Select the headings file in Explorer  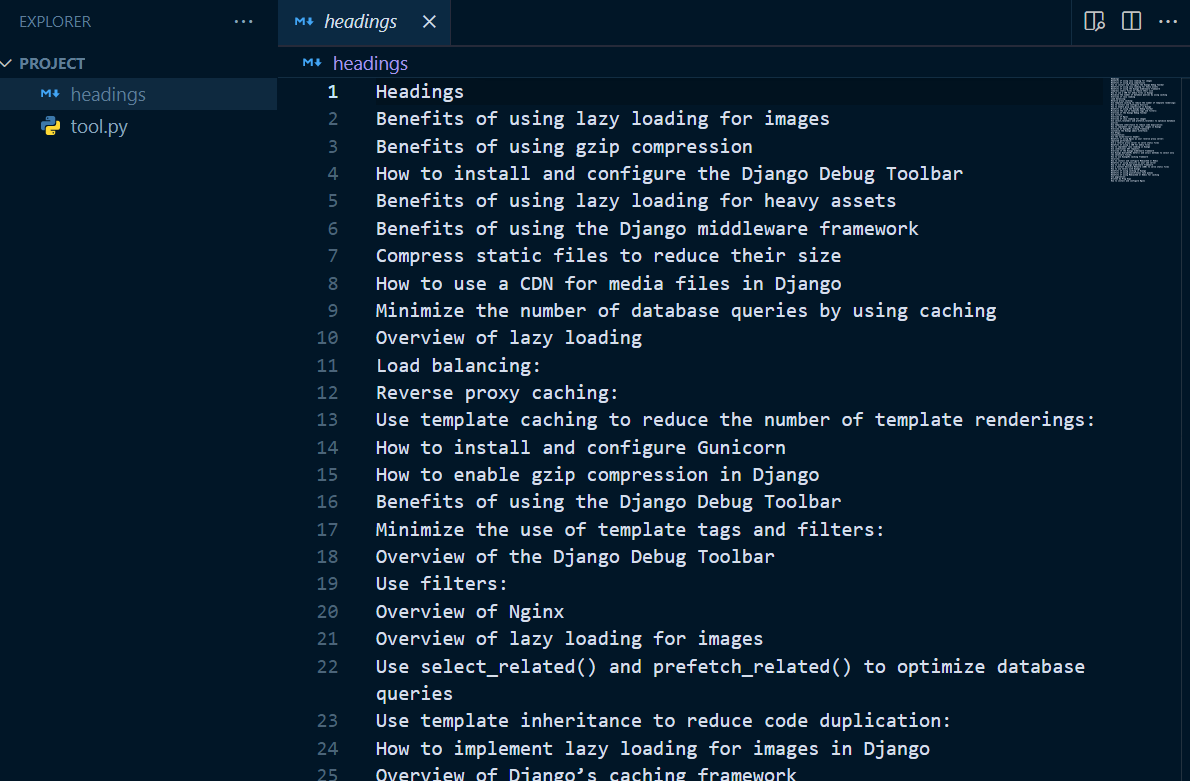point(139,94)
